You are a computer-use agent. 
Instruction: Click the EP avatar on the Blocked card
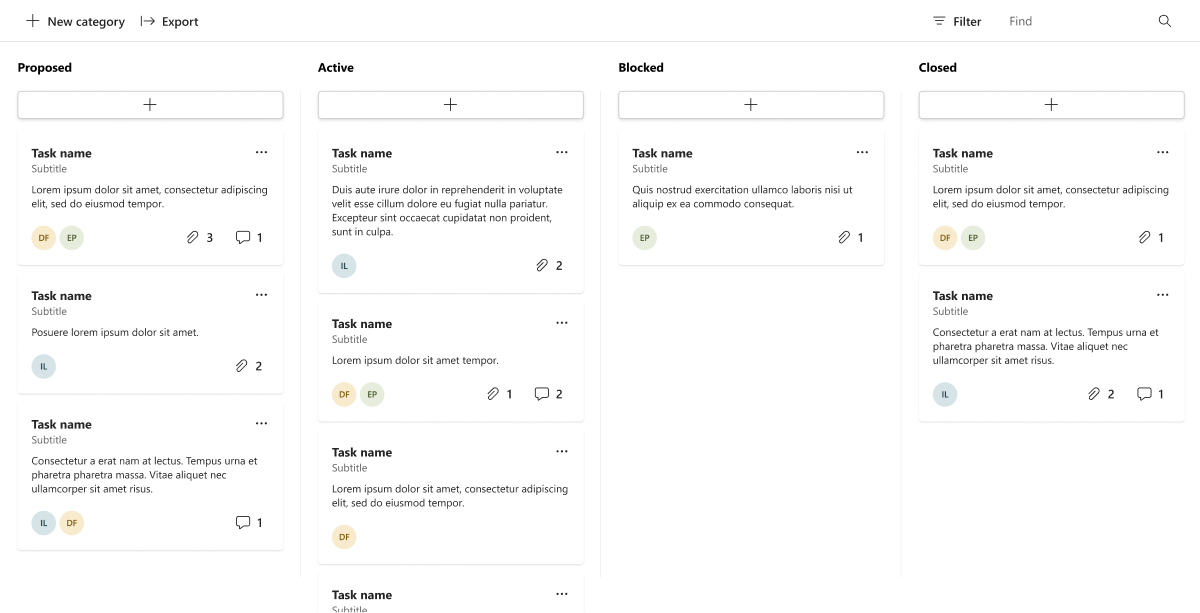(645, 238)
